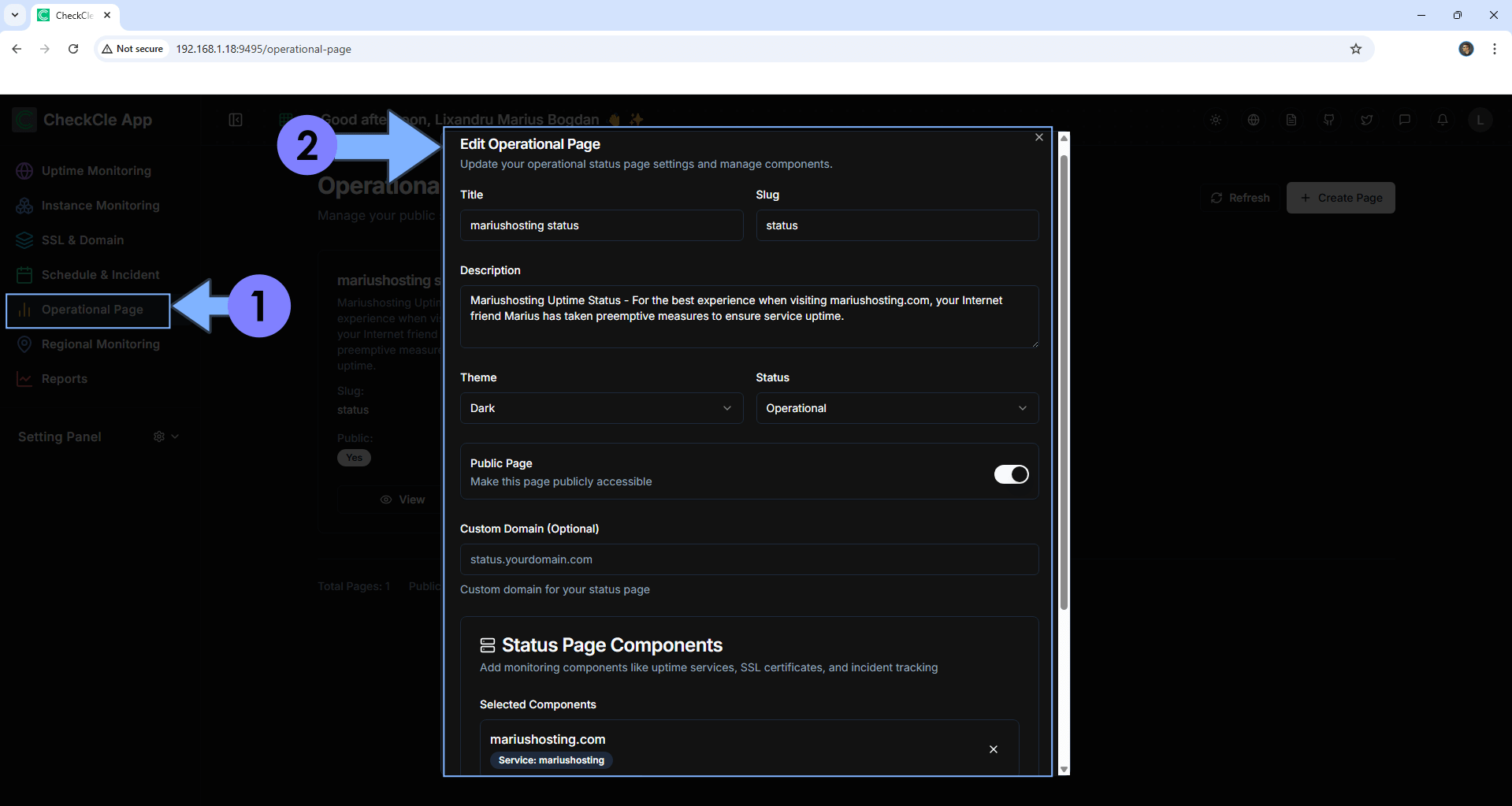Click Slug input field
This screenshot has width=1512, height=806.
click(897, 225)
